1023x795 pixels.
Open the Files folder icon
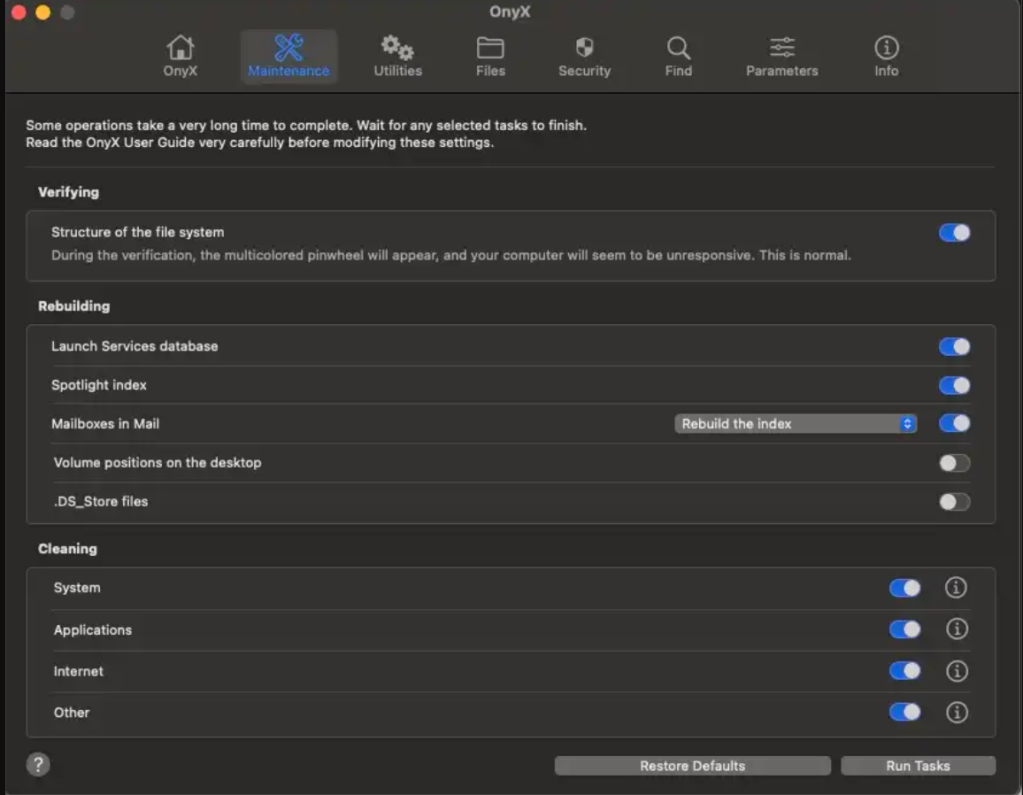pyautogui.click(x=490, y=48)
